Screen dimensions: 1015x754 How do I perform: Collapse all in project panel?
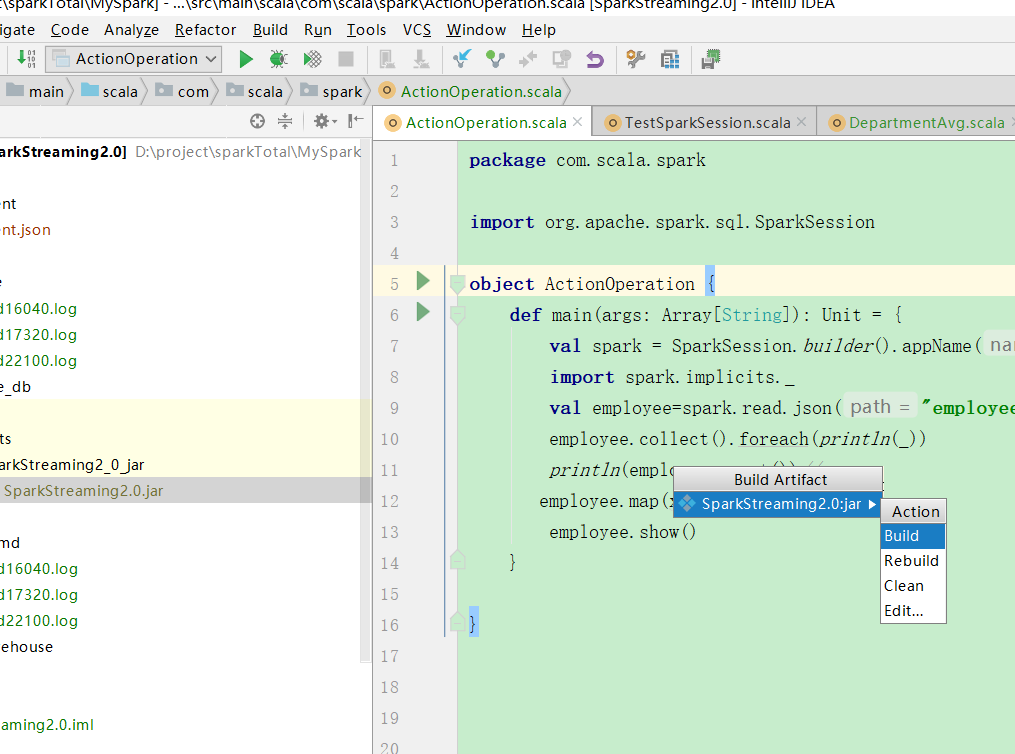click(x=285, y=121)
